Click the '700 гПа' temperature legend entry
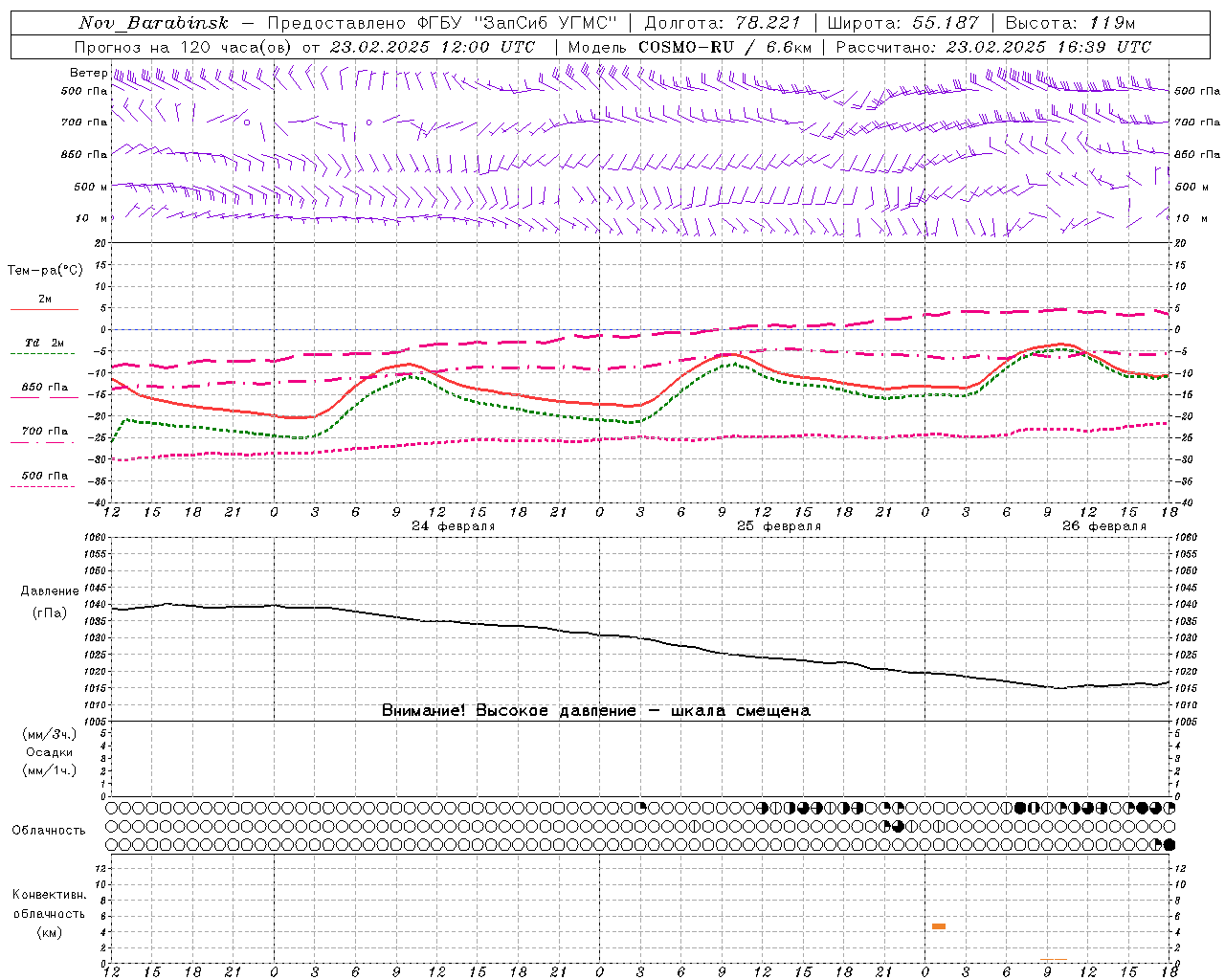Image resolution: width=1225 pixels, height=980 pixels. pyautogui.click(x=45, y=432)
